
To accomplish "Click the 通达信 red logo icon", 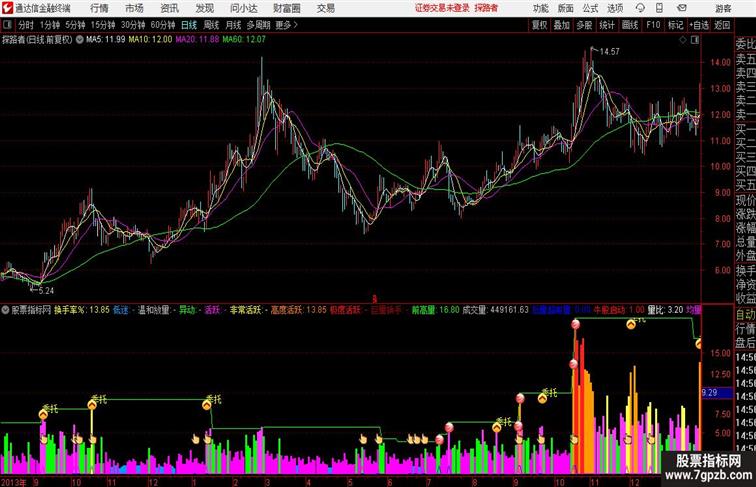I will [7, 8].
